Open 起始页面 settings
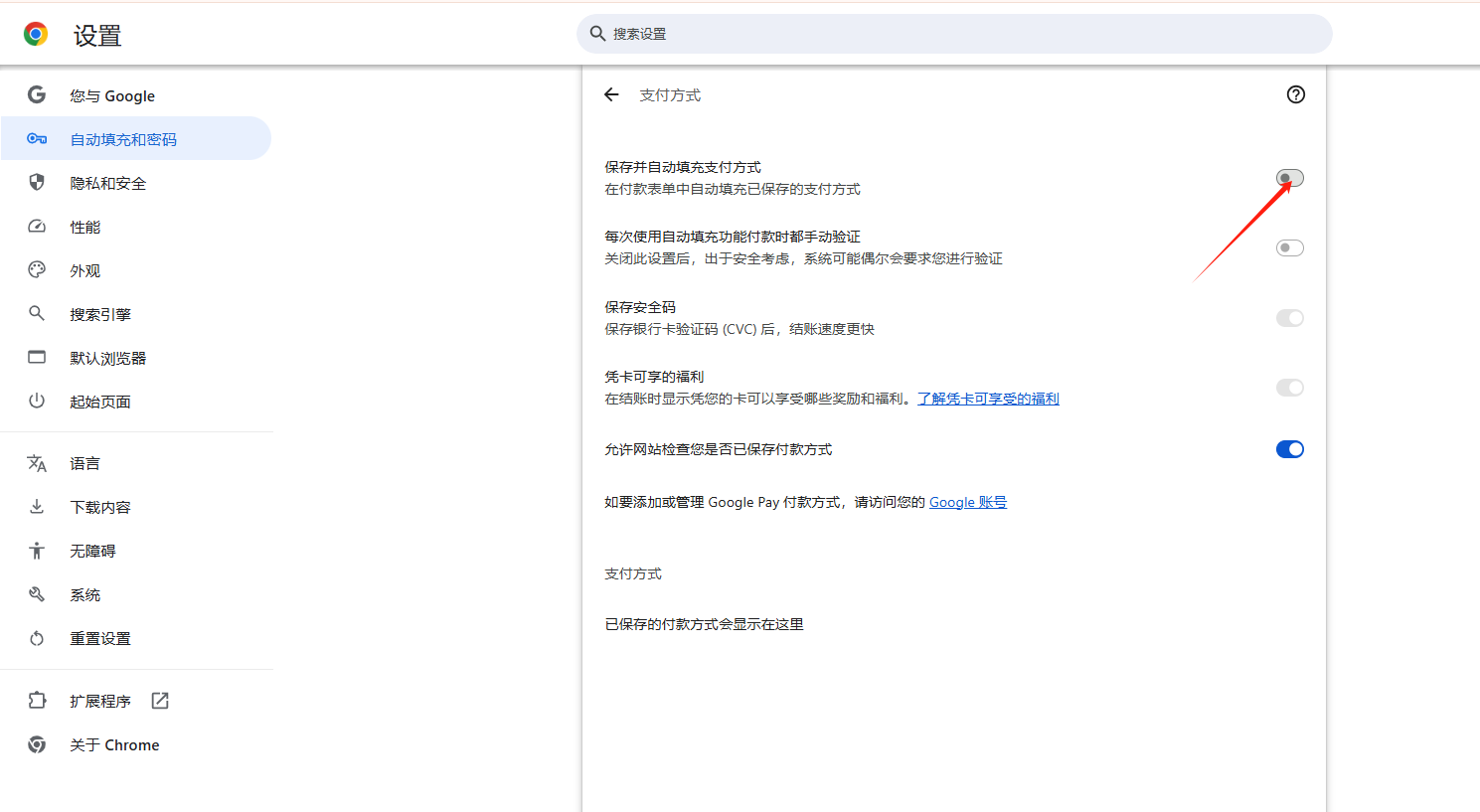This screenshot has height=812, width=1480. 136,402
